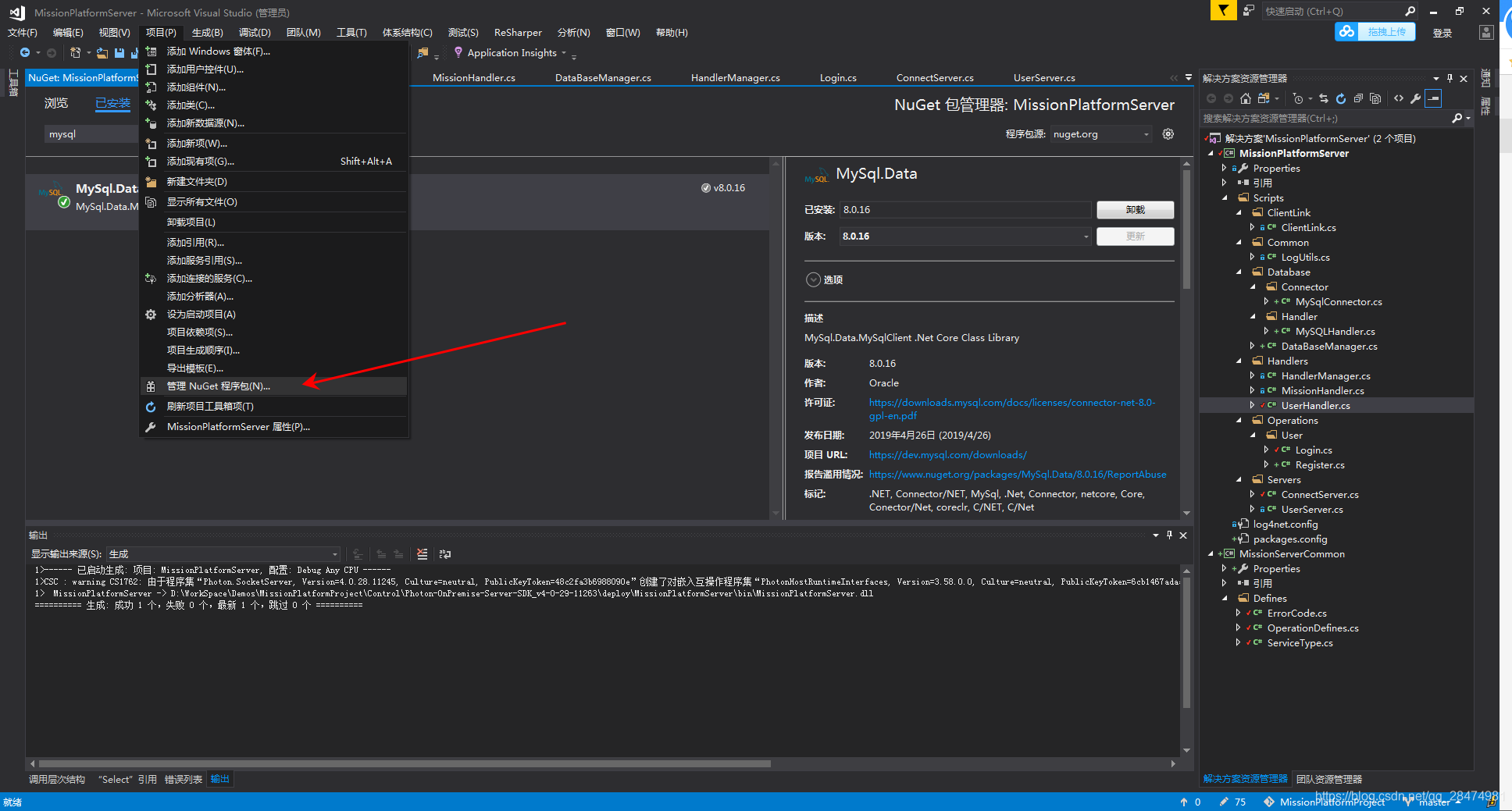Open 版本 8.0.16 version dropdown
1512x811 pixels.
[x=965, y=237]
